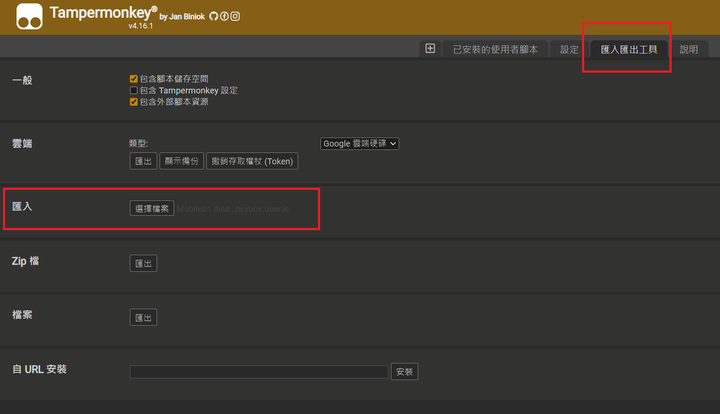Click the 顯示備份 button

(x=181, y=161)
